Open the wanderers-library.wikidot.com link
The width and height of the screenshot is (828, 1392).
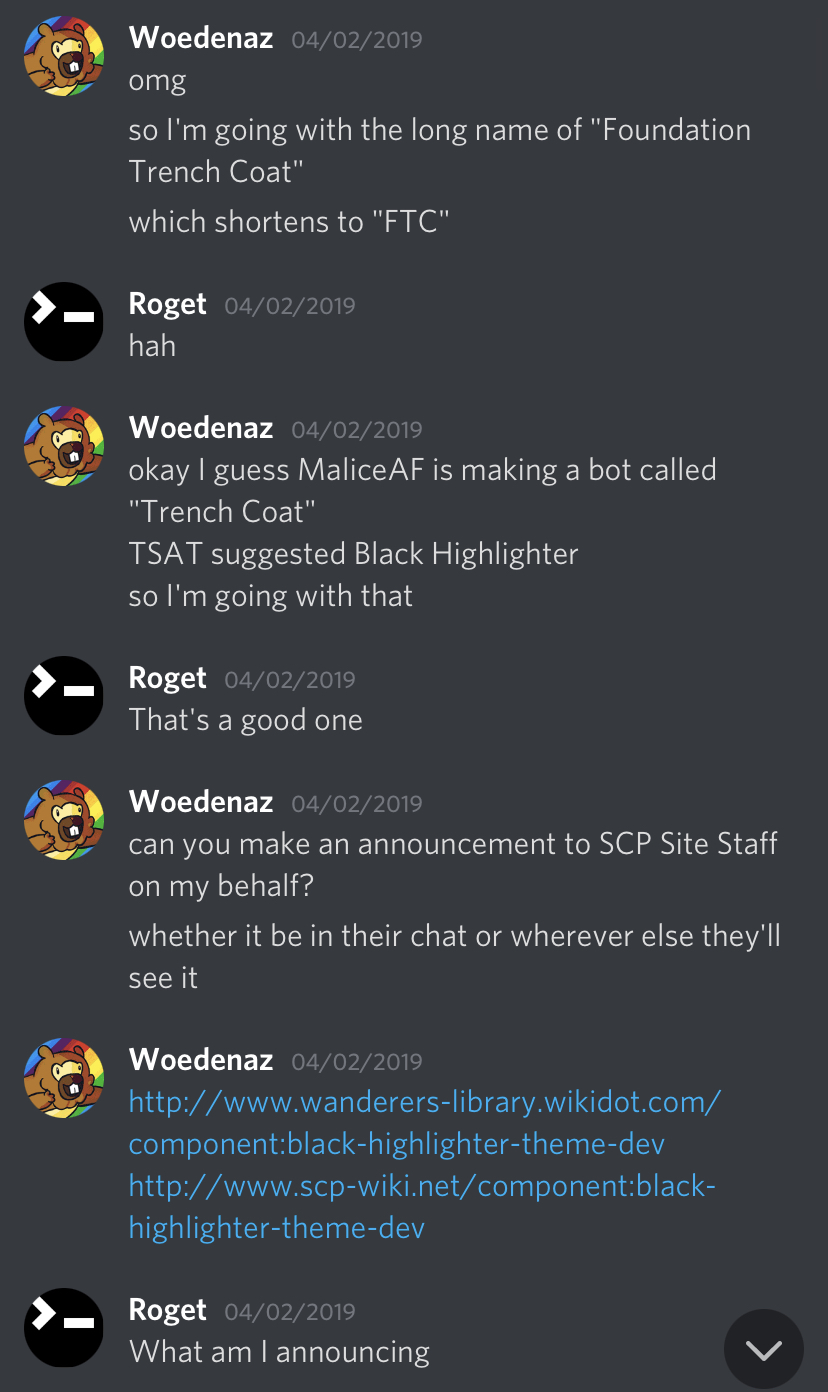point(425,1123)
